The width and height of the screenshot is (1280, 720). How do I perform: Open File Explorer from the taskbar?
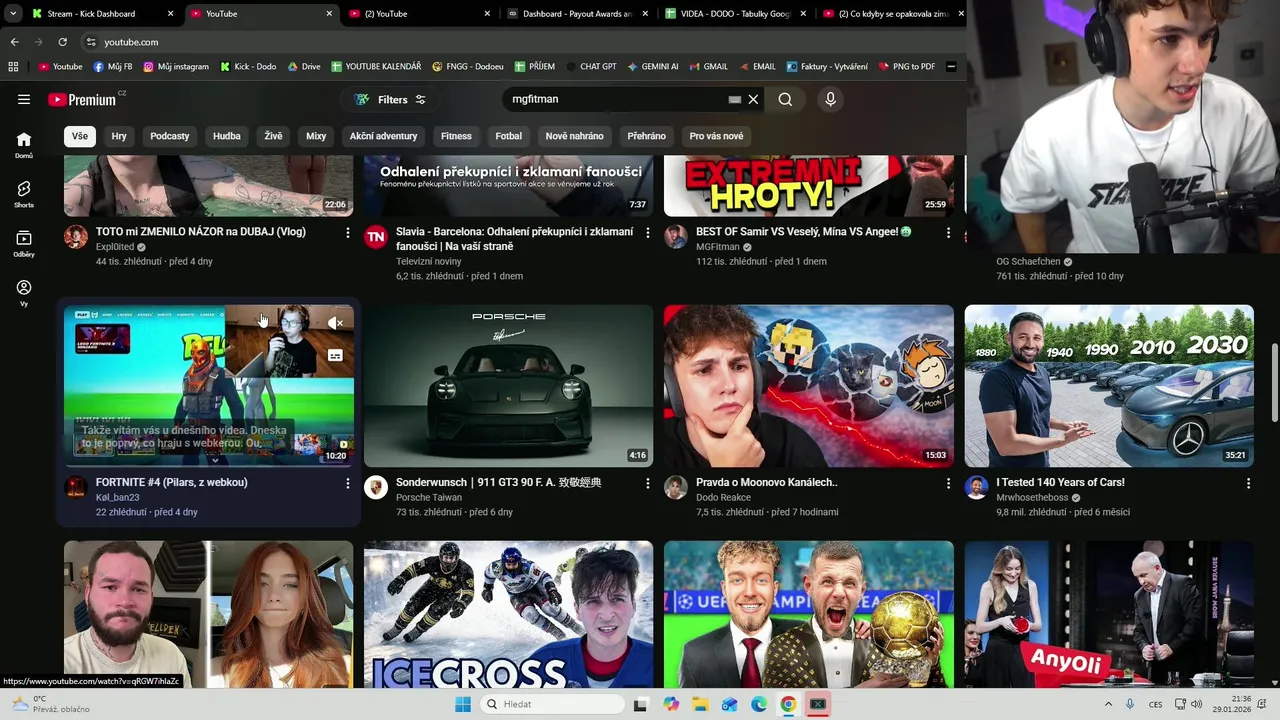click(700, 704)
